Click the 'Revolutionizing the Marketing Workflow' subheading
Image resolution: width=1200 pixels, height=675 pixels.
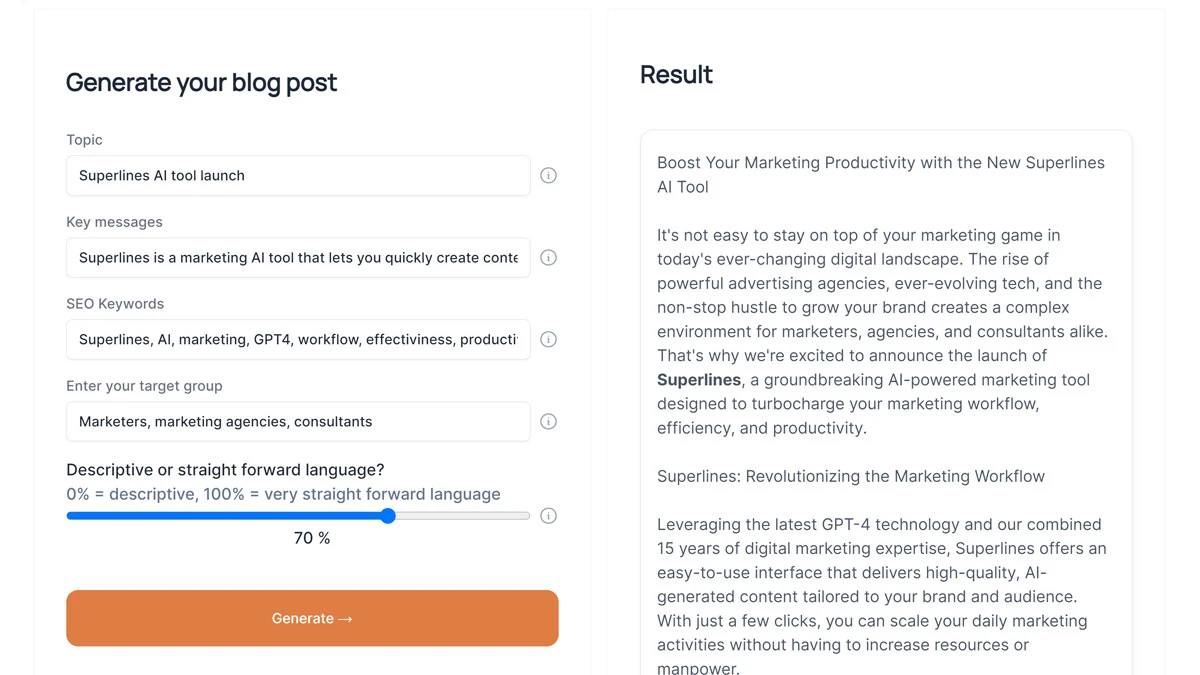coord(851,476)
